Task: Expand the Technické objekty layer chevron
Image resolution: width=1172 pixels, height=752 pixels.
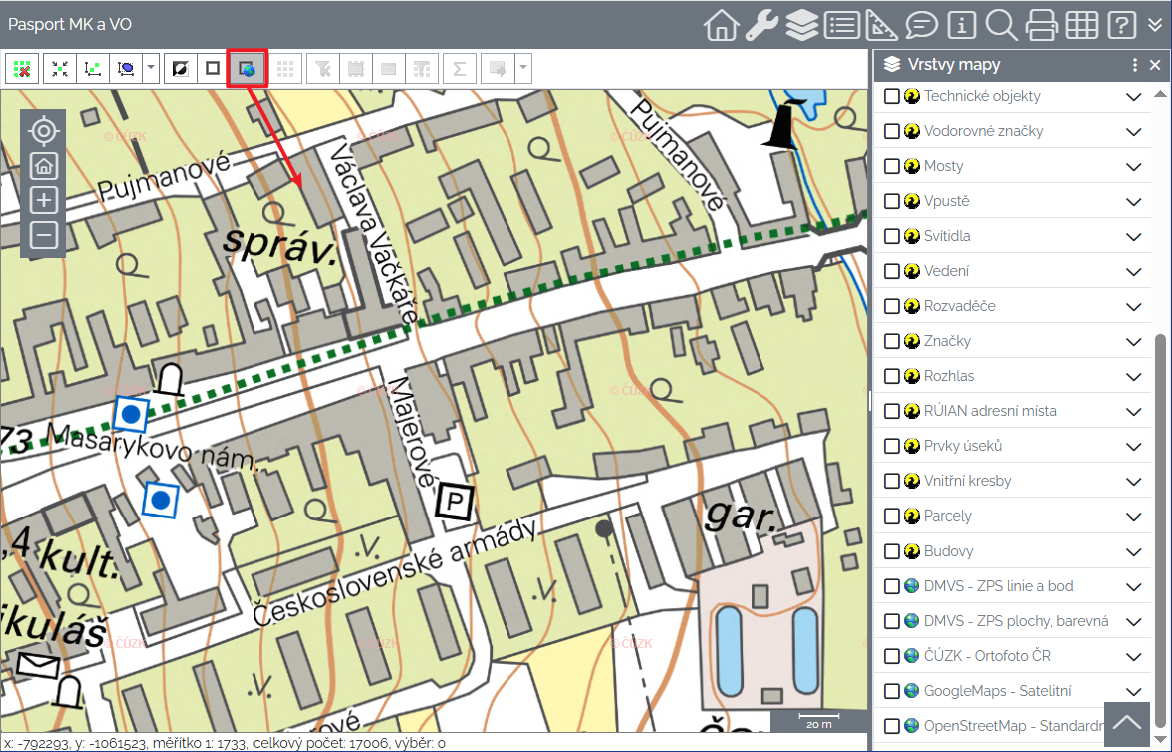Action: click(1133, 97)
